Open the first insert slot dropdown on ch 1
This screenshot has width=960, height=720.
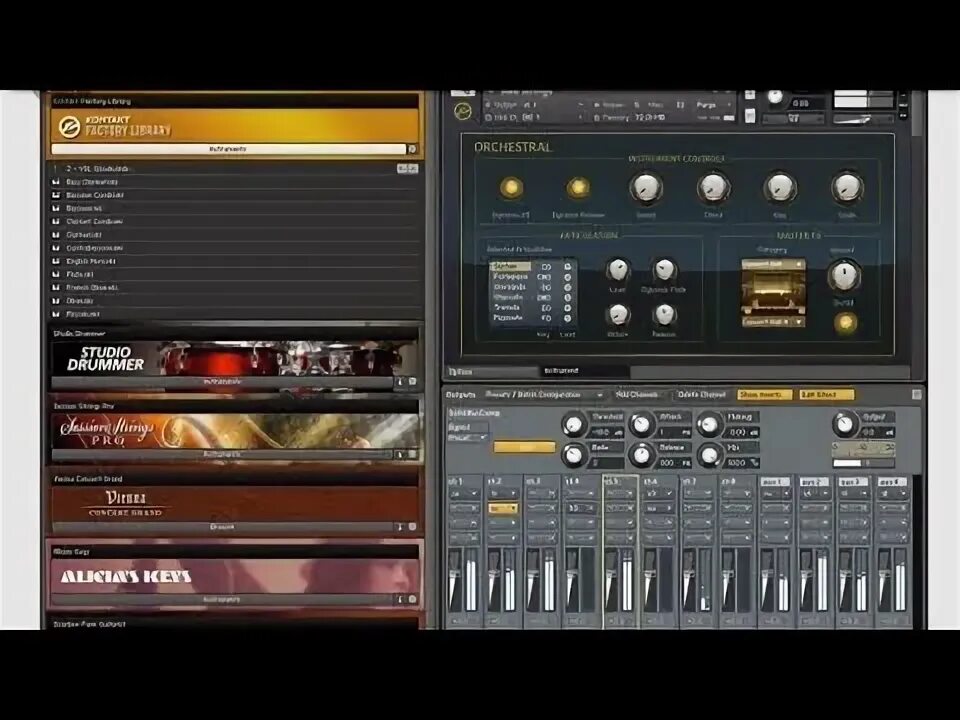coord(464,493)
